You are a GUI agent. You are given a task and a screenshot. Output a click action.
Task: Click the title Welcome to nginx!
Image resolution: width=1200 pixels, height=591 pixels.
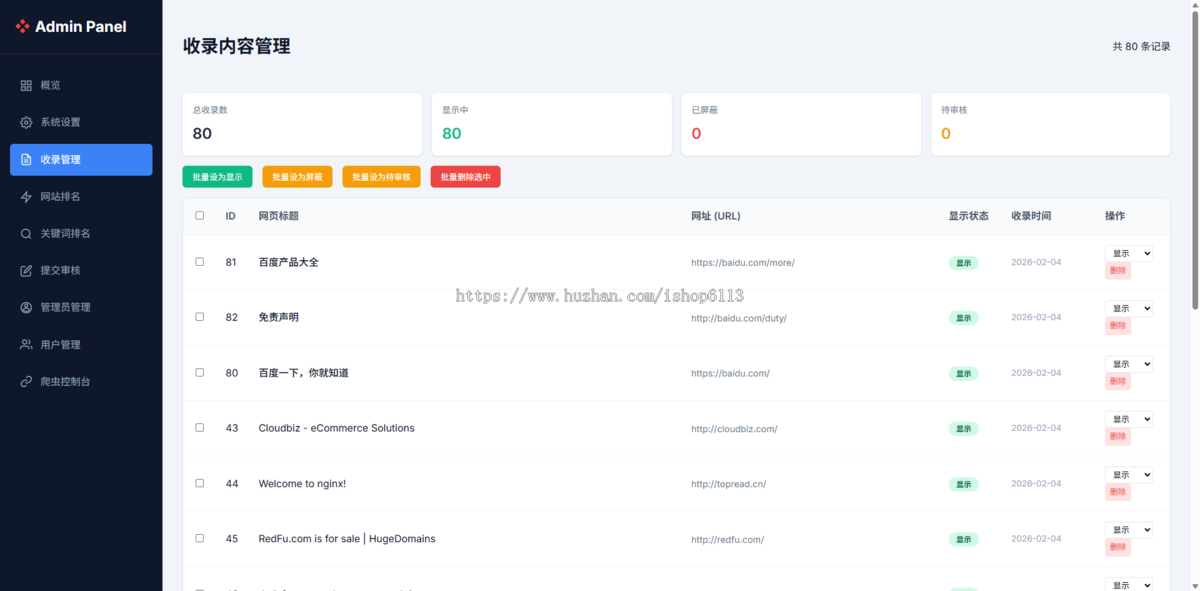[x=302, y=483]
